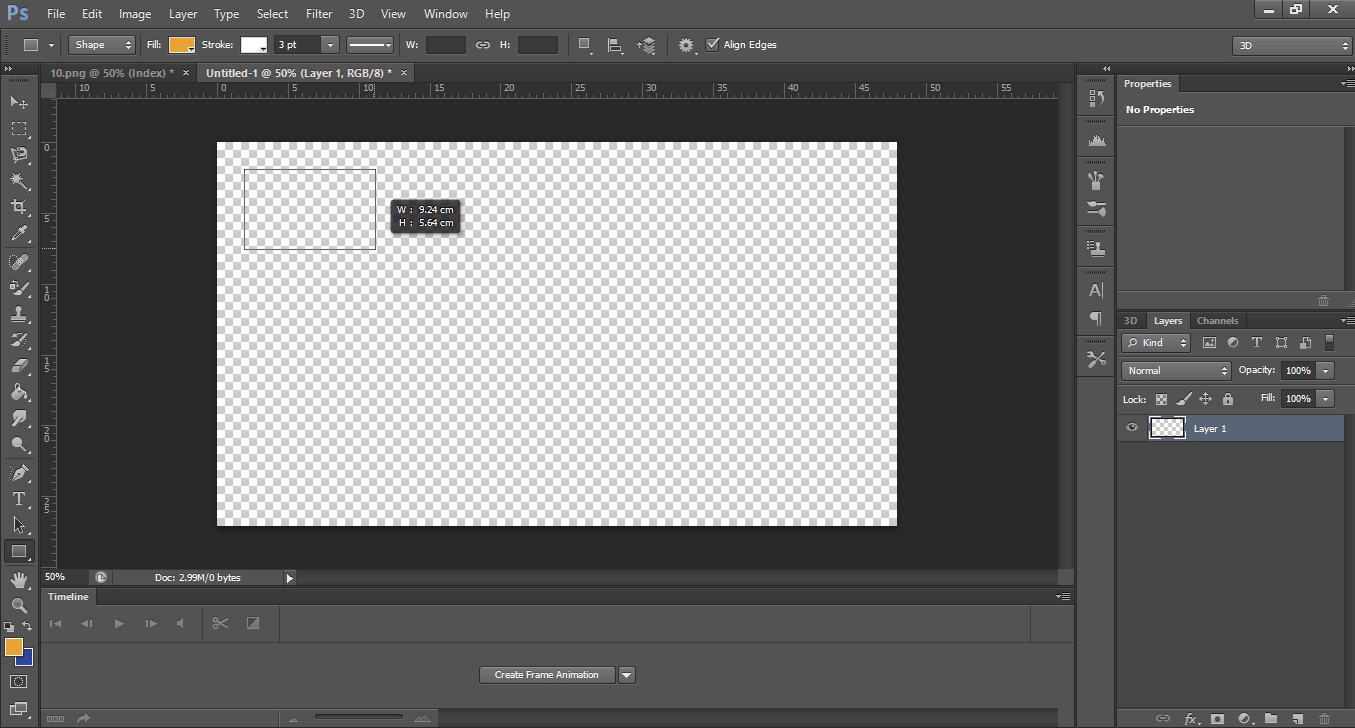Screen dimensions: 1355x728
Task: Open the Normal blend mode dropdown
Action: point(1176,370)
